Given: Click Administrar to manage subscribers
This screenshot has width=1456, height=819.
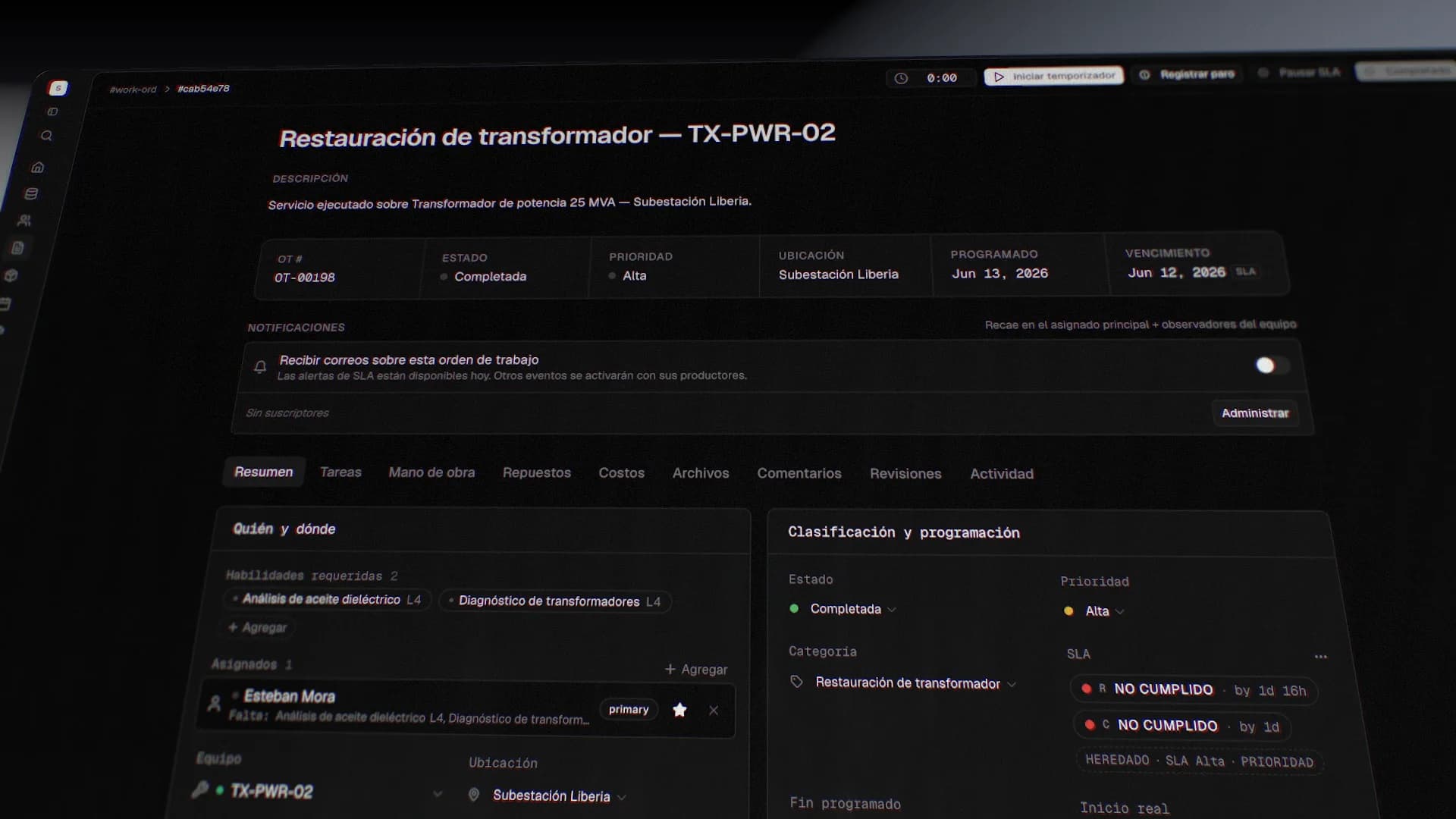Looking at the screenshot, I should (1255, 413).
